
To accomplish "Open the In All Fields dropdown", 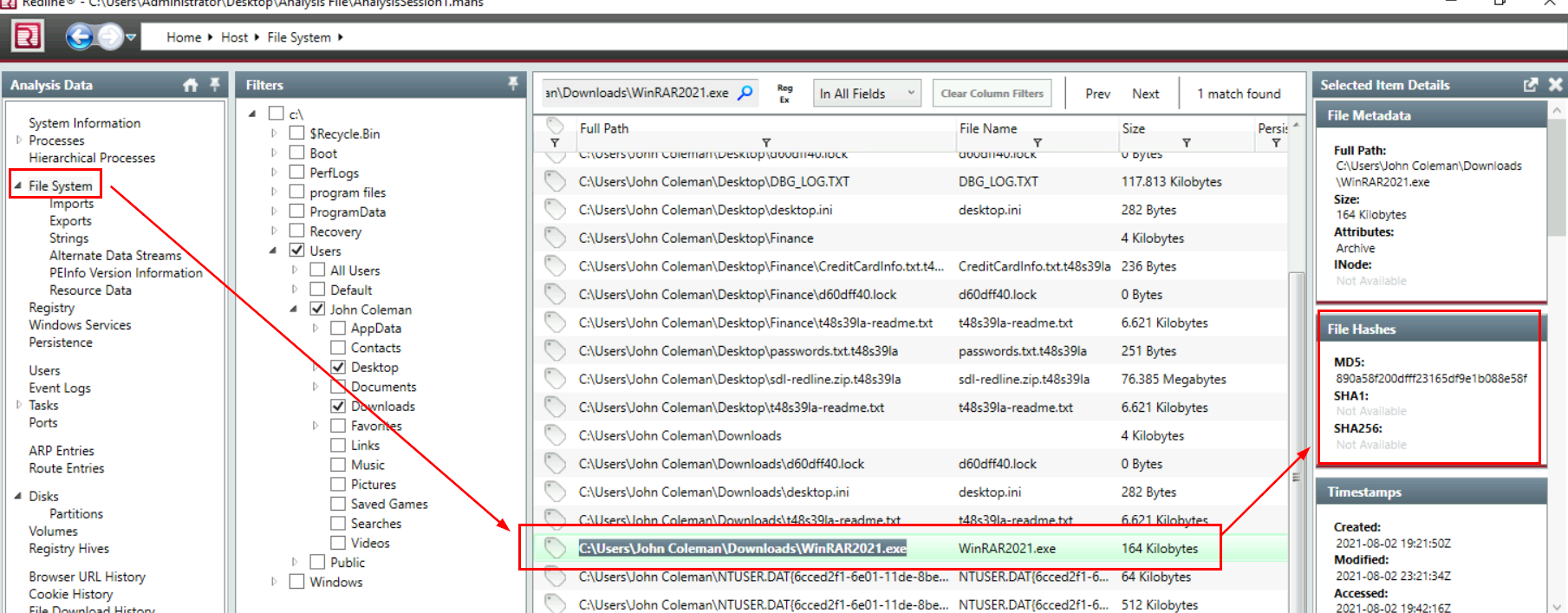I will coord(867,94).
